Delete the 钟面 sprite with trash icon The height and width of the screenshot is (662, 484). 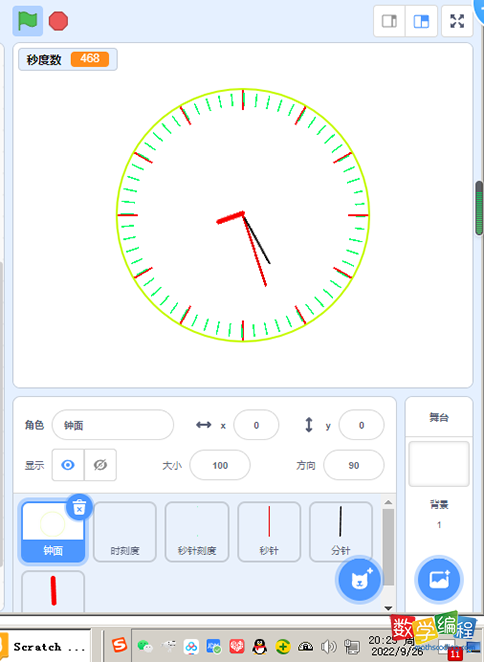tap(79, 507)
